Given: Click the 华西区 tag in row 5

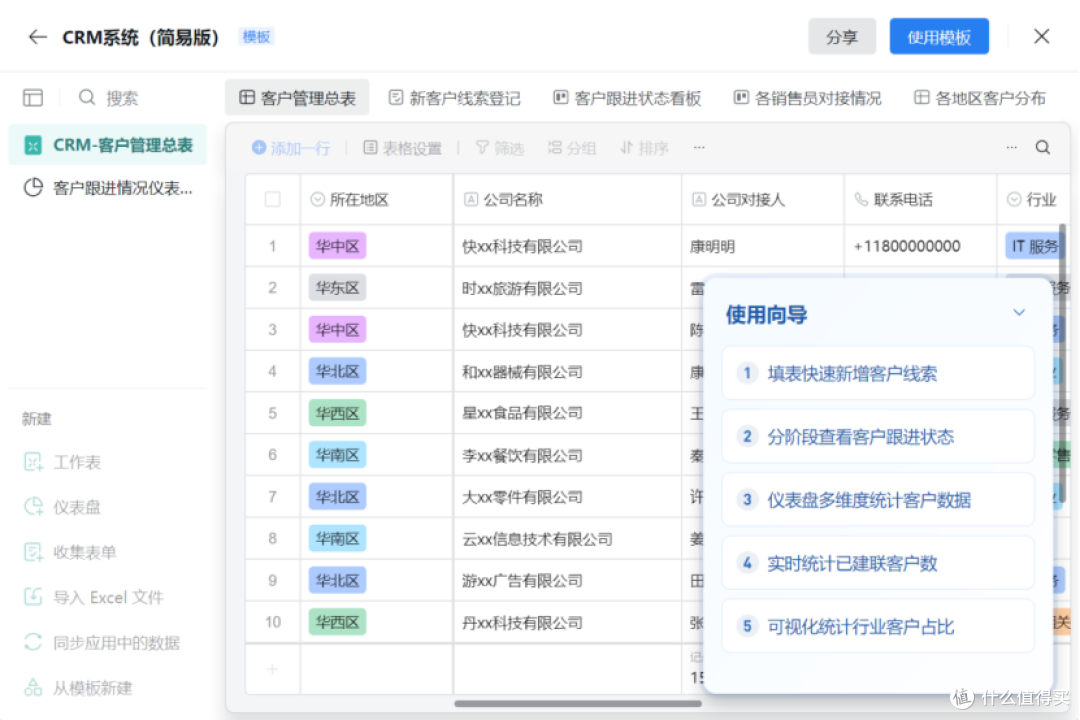Looking at the screenshot, I should [338, 413].
